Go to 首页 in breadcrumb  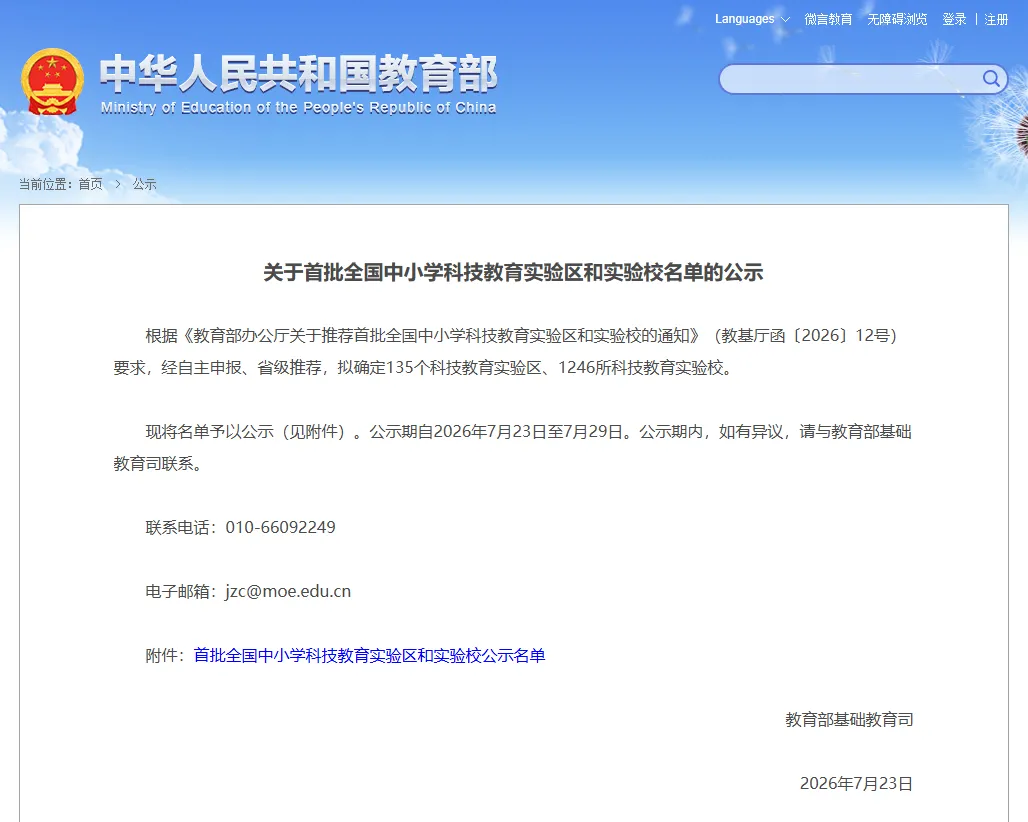click(x=90, y=184)
